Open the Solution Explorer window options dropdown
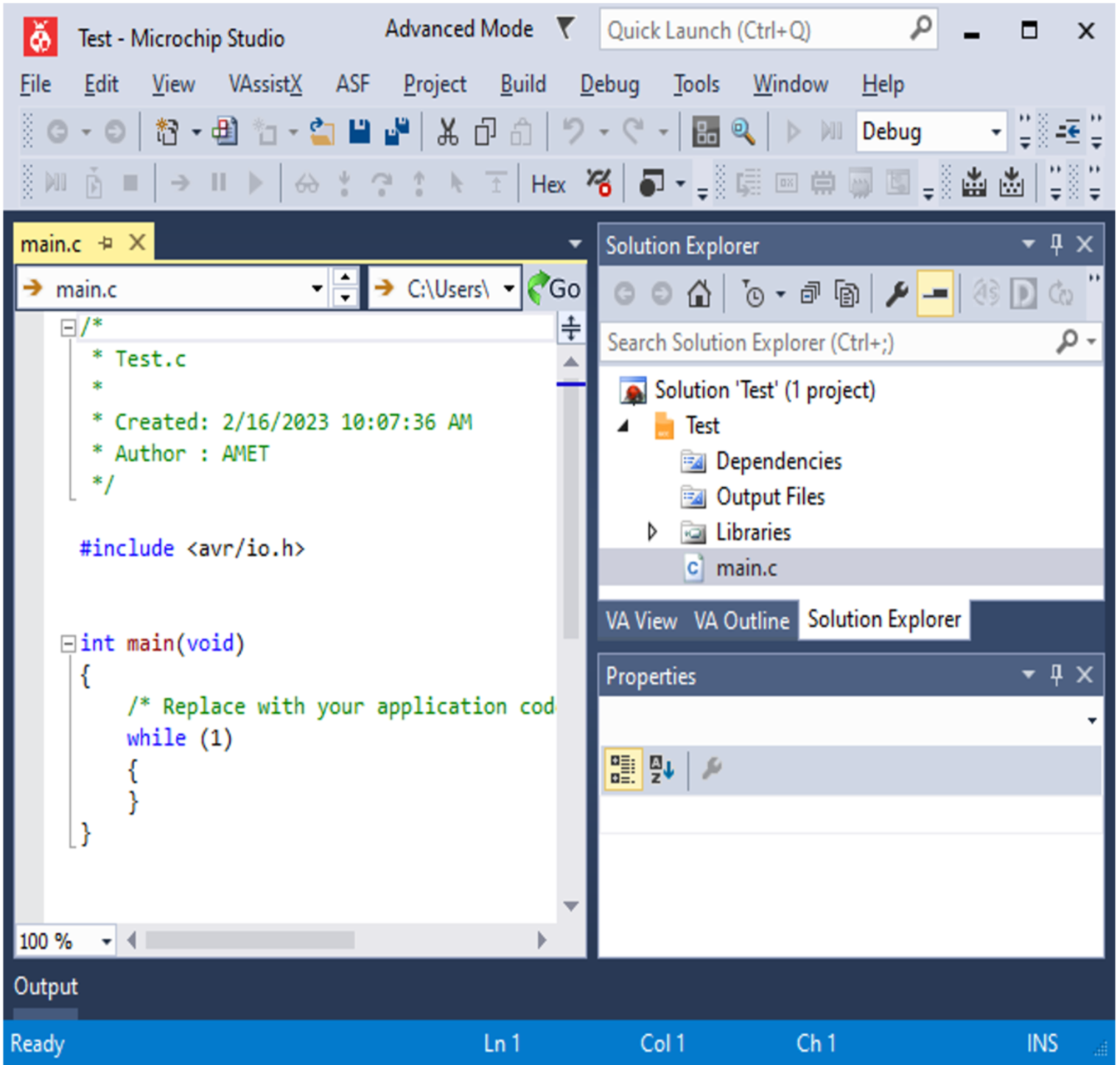 (x=1029, y=244)
